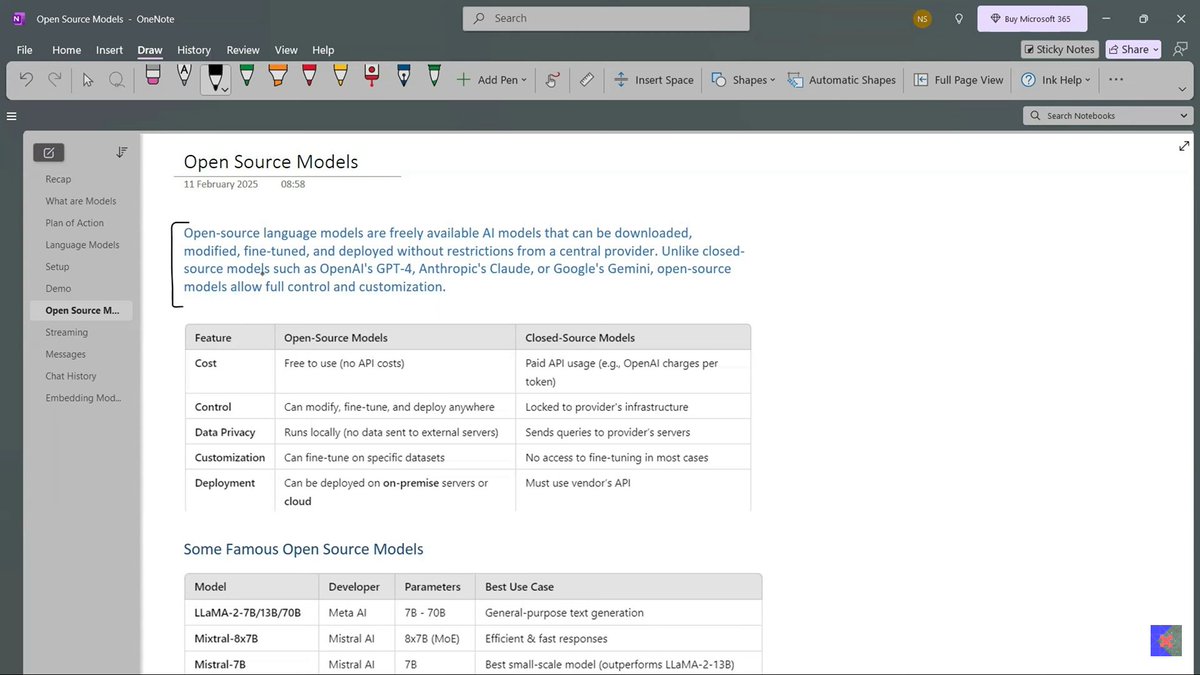Image resolution: width=1200 pixels, height=675 pixels.
Task: Pick the green pen from the pen gallery
Action: pos(246,79)
